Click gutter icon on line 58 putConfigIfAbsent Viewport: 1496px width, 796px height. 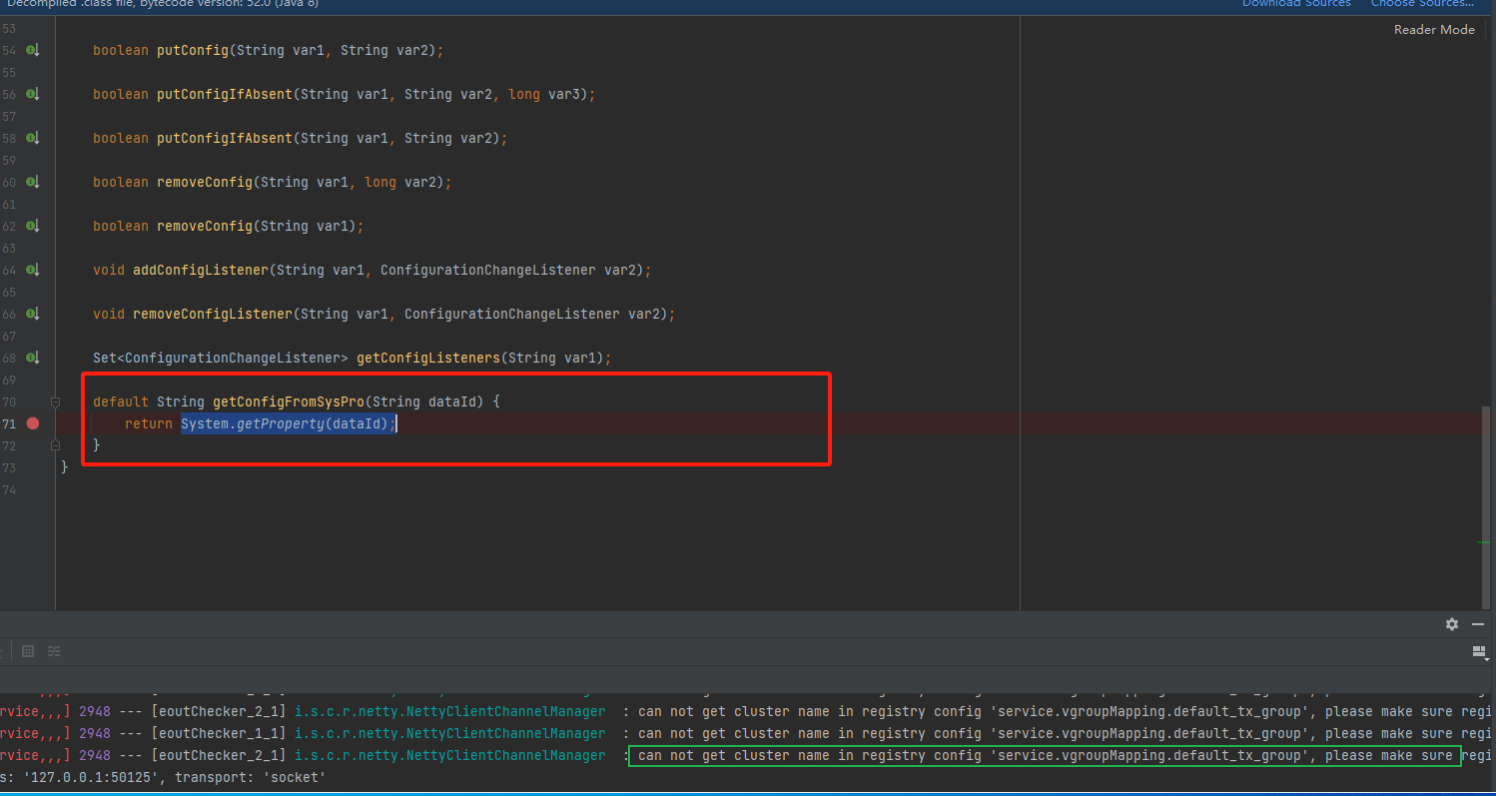point(32,138)
